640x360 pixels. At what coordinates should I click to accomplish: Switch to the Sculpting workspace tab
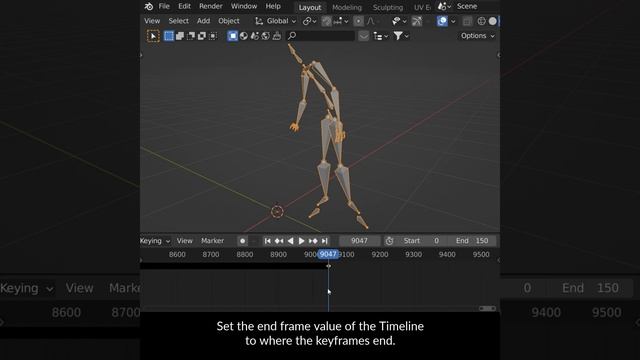(388, 7)
